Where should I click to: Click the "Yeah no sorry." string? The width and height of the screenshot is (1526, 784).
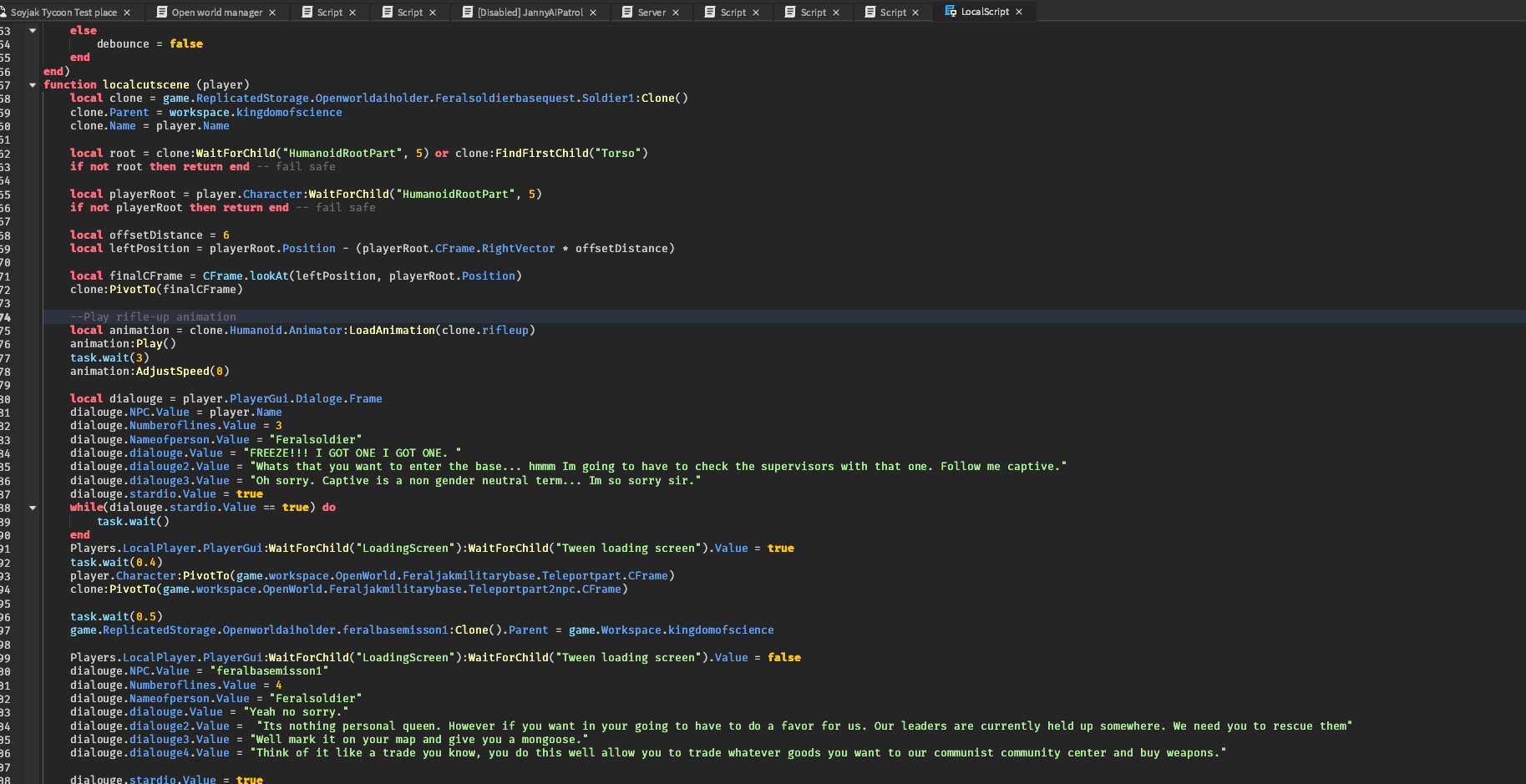[x=296, y=711]
